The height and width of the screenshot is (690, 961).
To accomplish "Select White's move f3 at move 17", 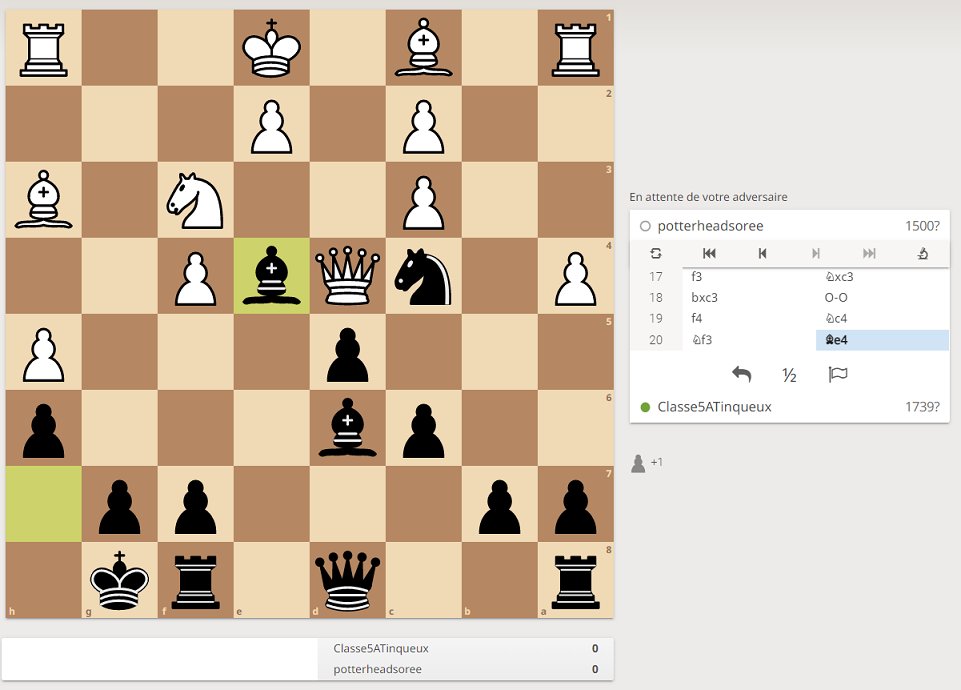I will tap(697, 277).
